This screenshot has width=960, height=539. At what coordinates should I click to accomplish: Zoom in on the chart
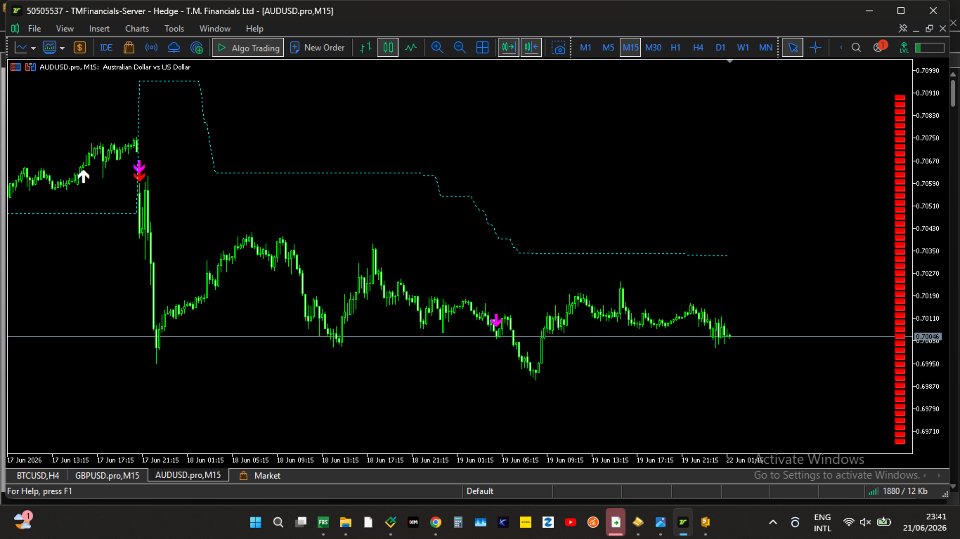[437, 48]
